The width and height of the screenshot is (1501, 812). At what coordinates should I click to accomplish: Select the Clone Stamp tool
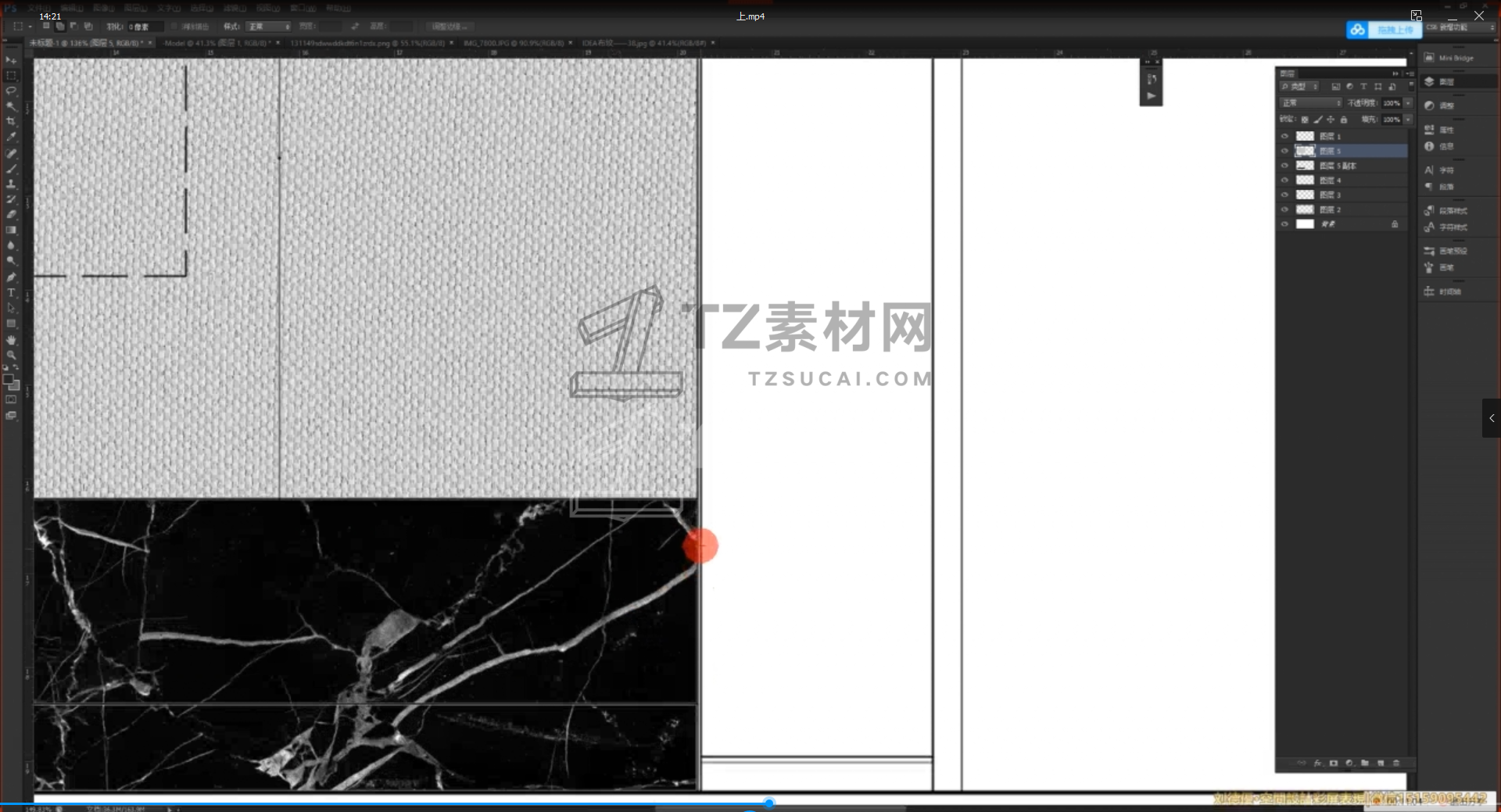[x=11, y=184]
